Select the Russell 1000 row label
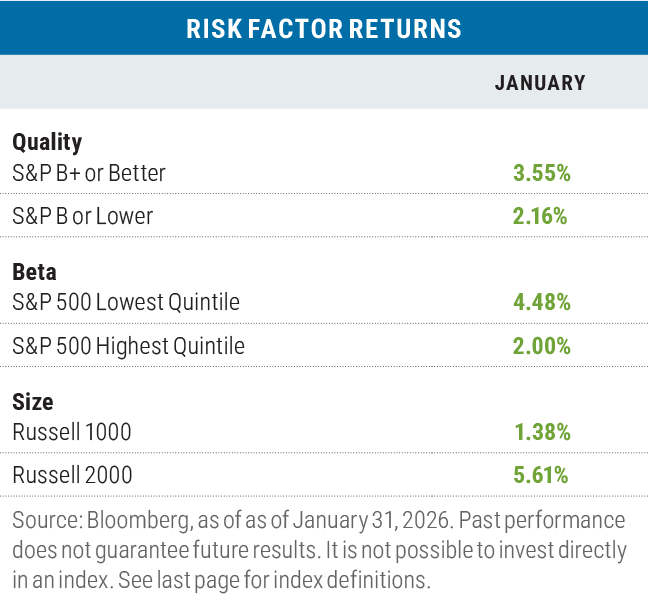The image size is (649, 602). coord(71,432)
